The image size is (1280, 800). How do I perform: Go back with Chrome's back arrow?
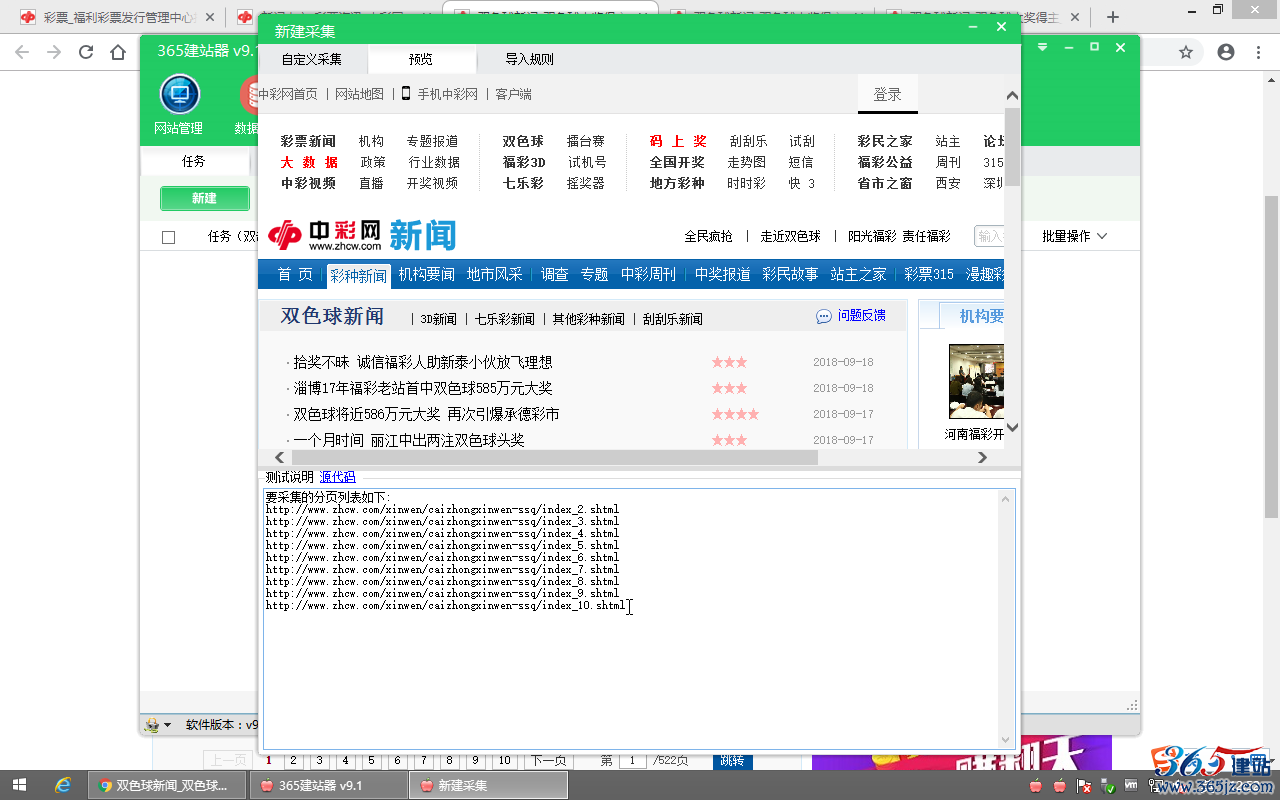pos(22,52)
